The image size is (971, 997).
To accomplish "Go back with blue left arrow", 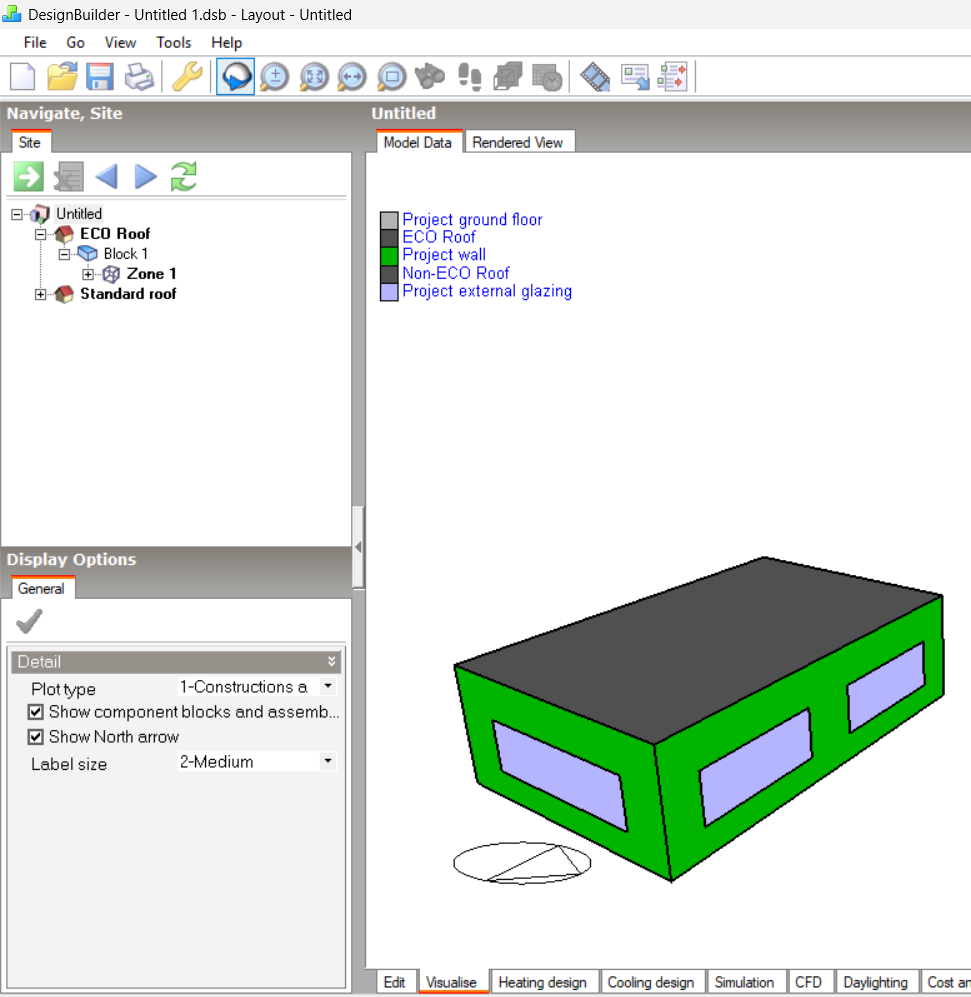I will point(106,177).
